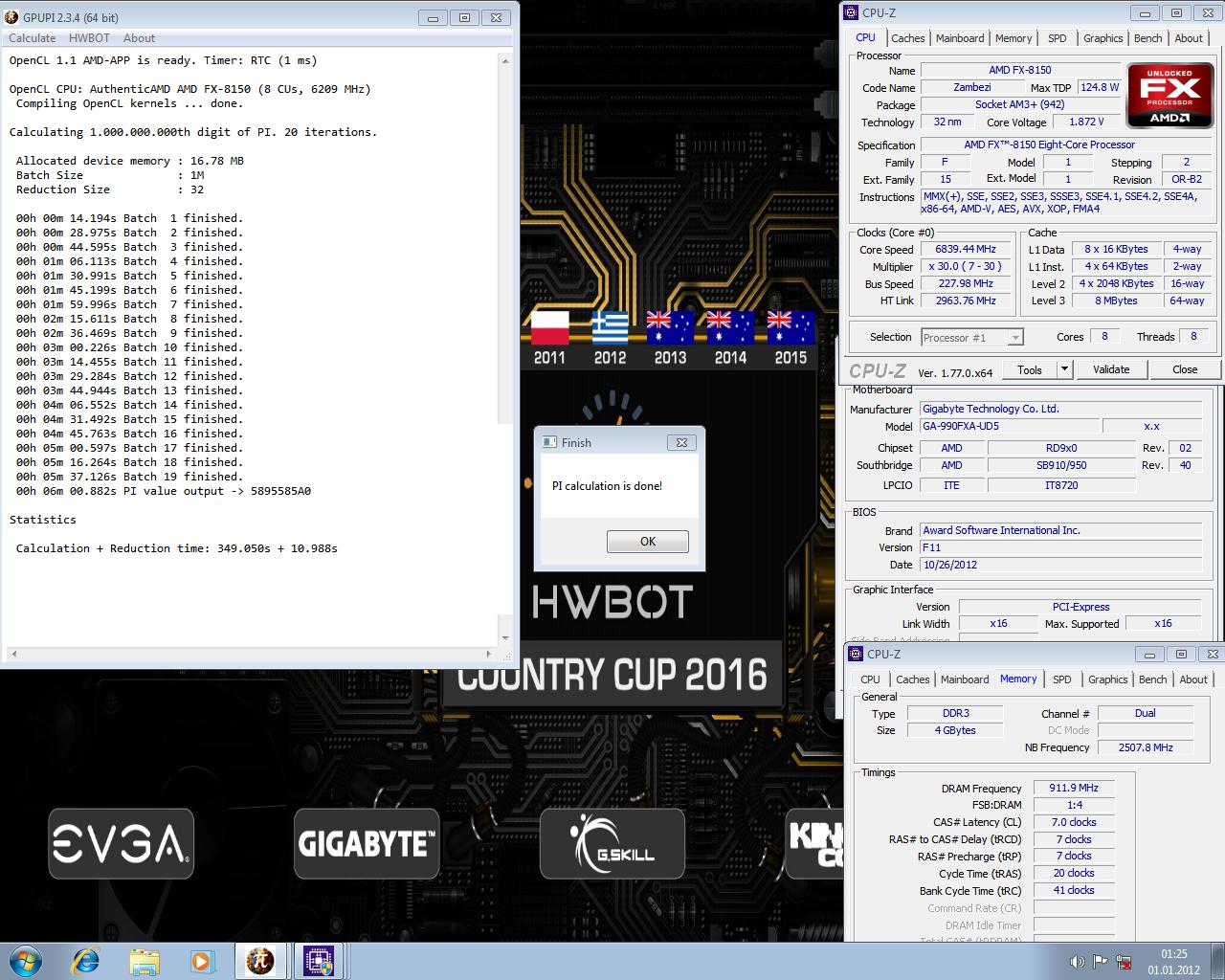
Task: Minimize the GPUPI window
Action: 433,17
